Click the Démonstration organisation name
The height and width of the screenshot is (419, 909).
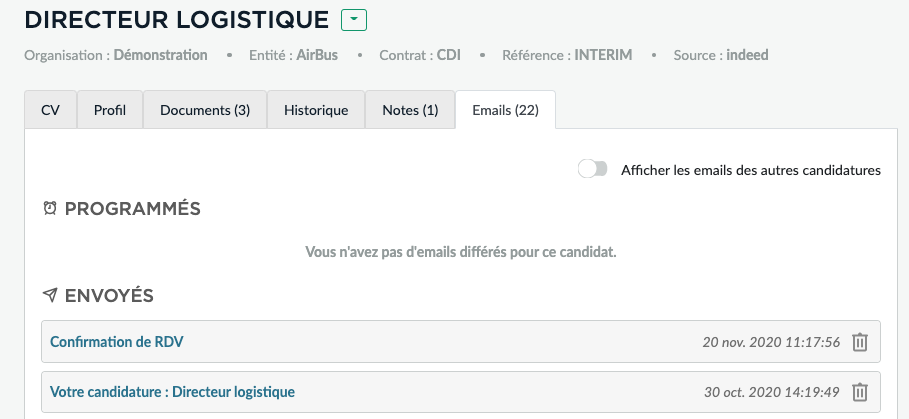coord(160,55)
